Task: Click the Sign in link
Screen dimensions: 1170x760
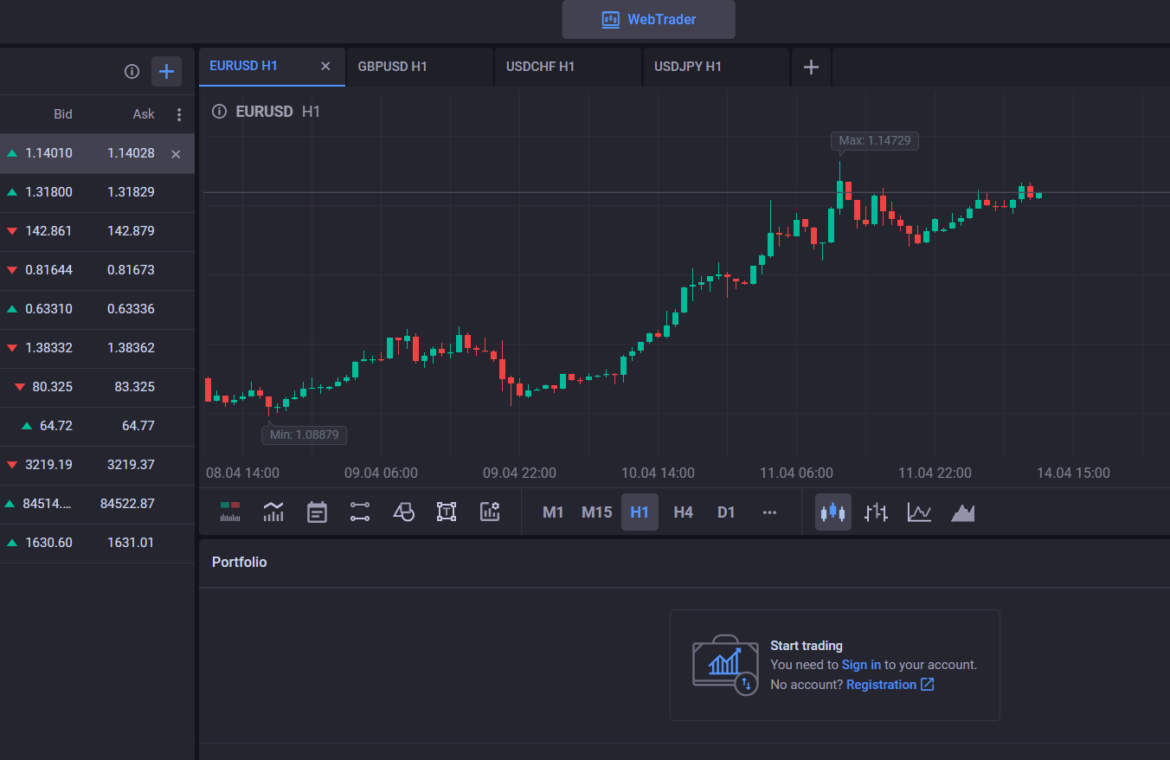Action: coord(861,665)
